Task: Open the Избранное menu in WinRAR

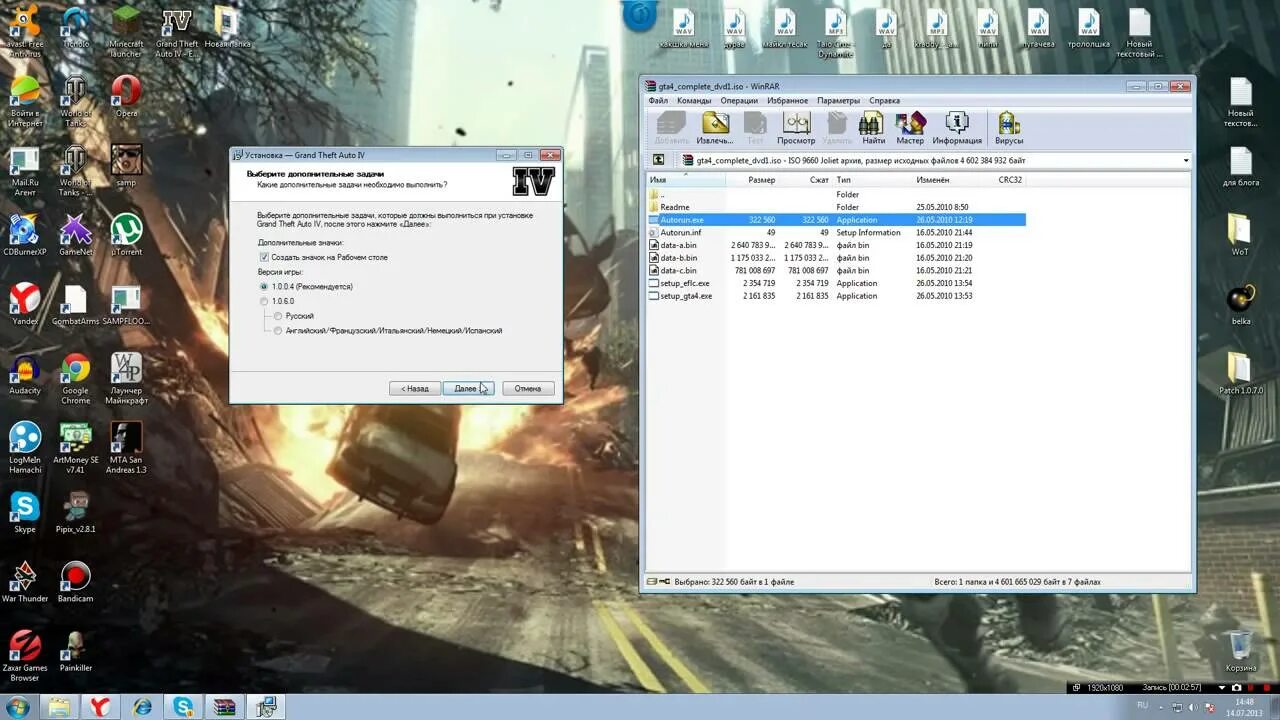Action: [788, 100]
